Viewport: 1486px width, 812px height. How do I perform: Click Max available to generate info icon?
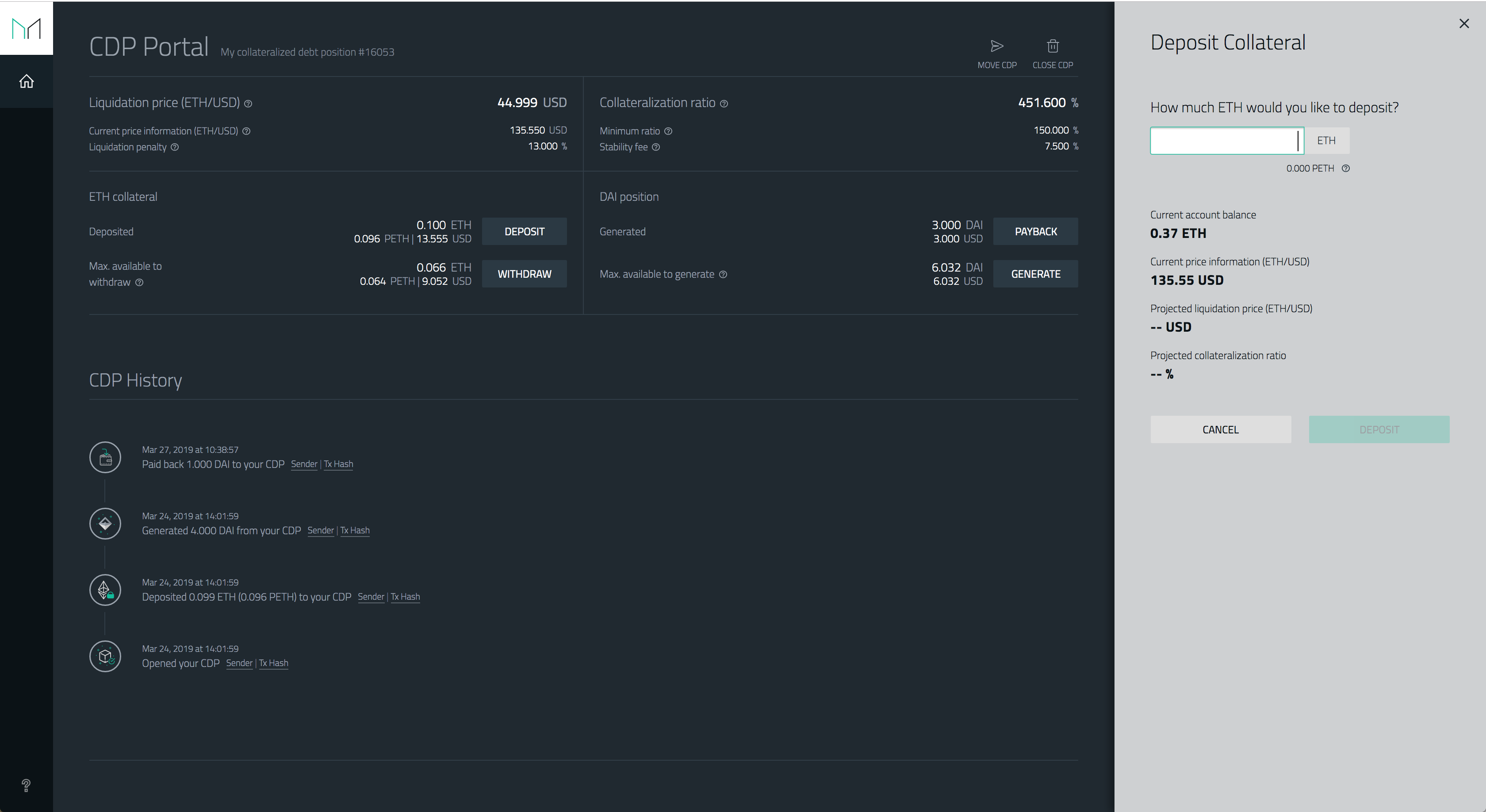pos(723,274)
